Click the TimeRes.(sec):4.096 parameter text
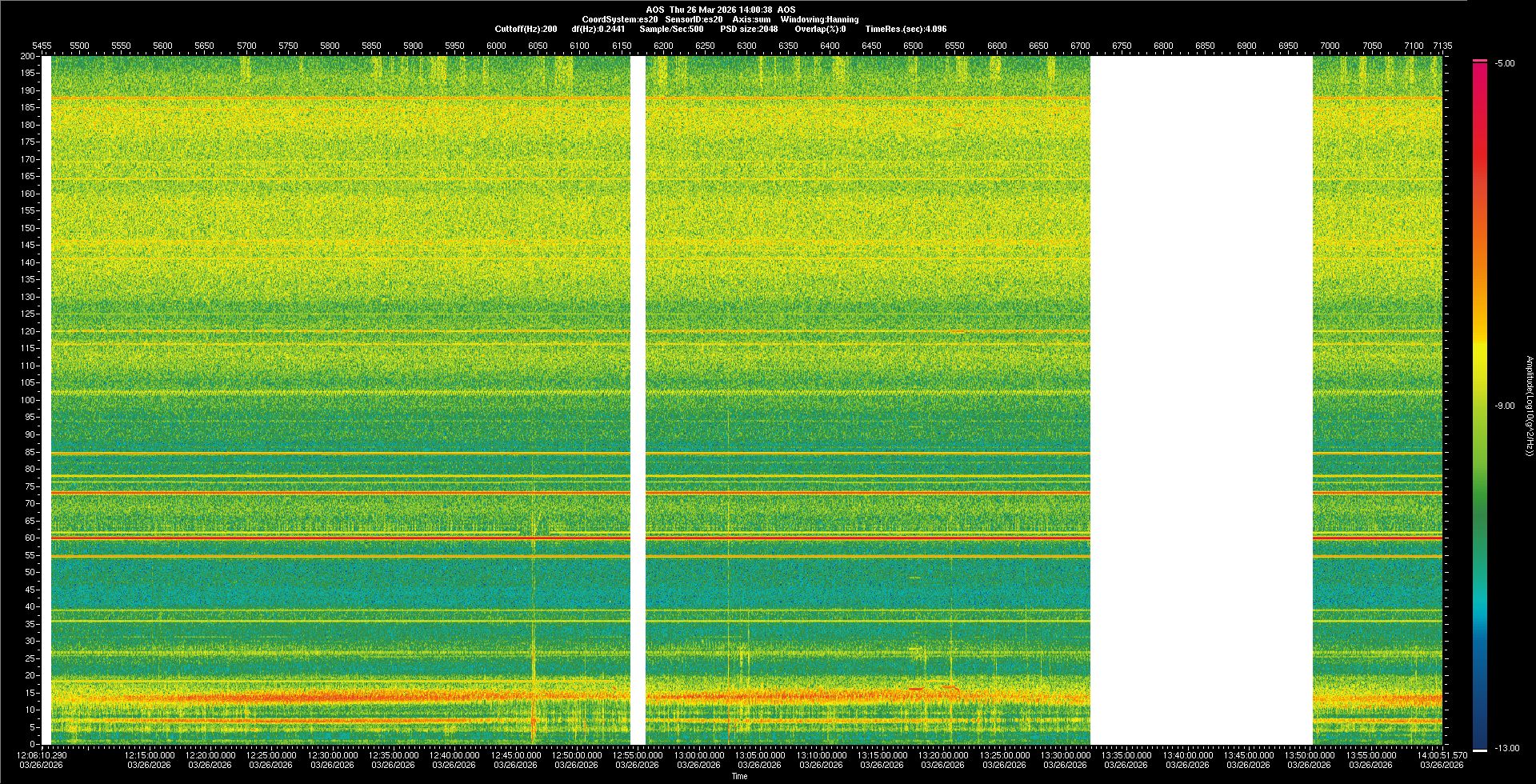Image resolution: width=1536 pixels, height=784 pixels. [906, 29]
